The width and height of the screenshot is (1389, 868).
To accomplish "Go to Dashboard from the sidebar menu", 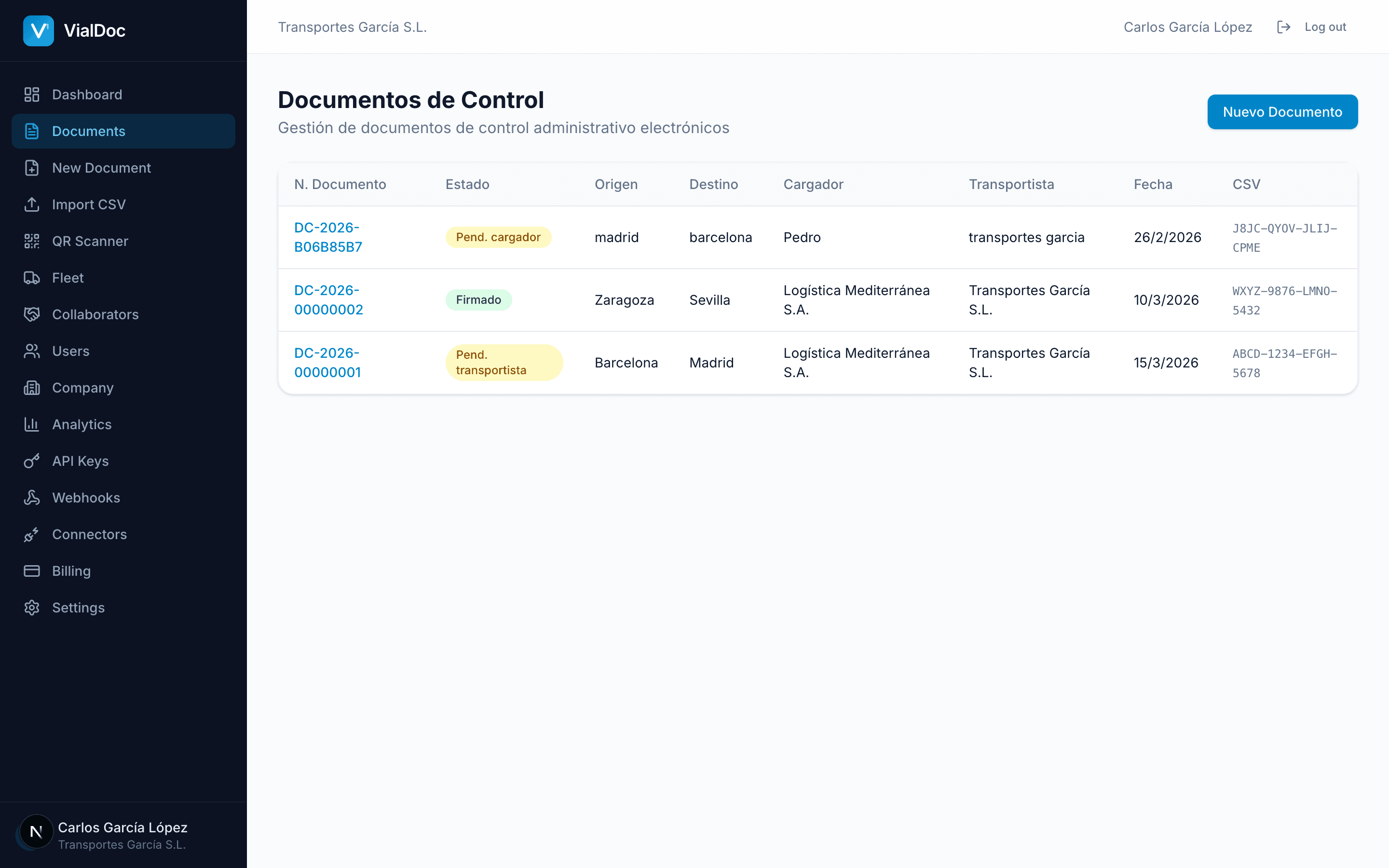I will pyautogui.click(x=87, y=94).
